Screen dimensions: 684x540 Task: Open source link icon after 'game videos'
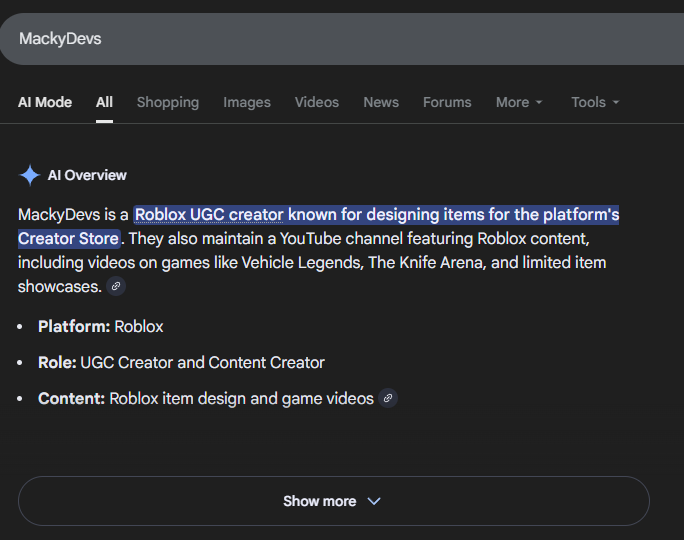388,398
